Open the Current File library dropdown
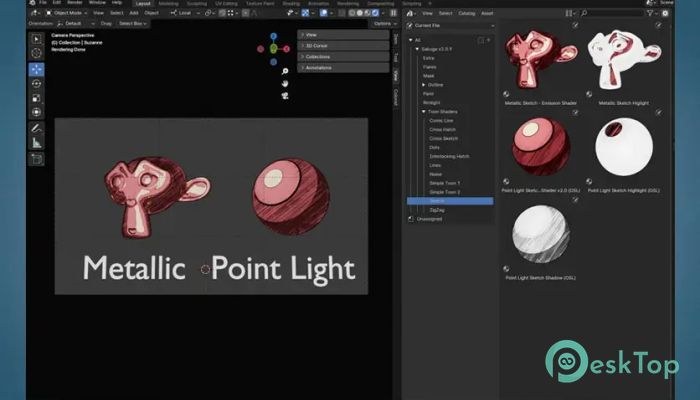The image size is (700, 400). pyautogui.click(x=450, y=25)
